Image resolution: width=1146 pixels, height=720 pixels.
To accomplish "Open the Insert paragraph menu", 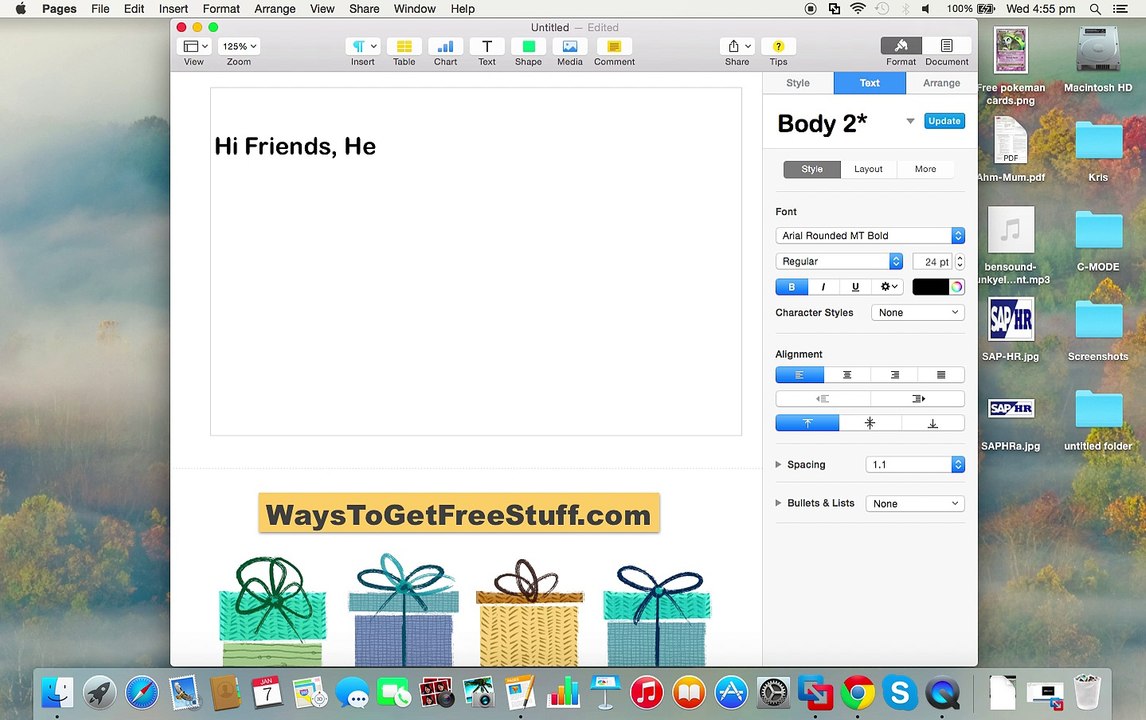I will coord(363,46).
